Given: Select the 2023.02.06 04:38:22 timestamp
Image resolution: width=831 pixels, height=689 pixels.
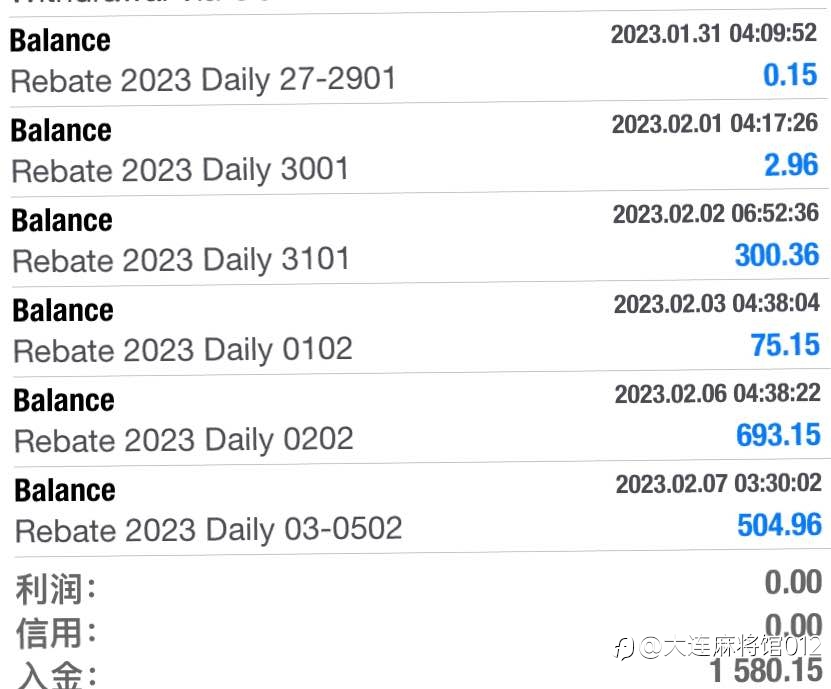Looking at the screenshot, I should click(718, 394).
